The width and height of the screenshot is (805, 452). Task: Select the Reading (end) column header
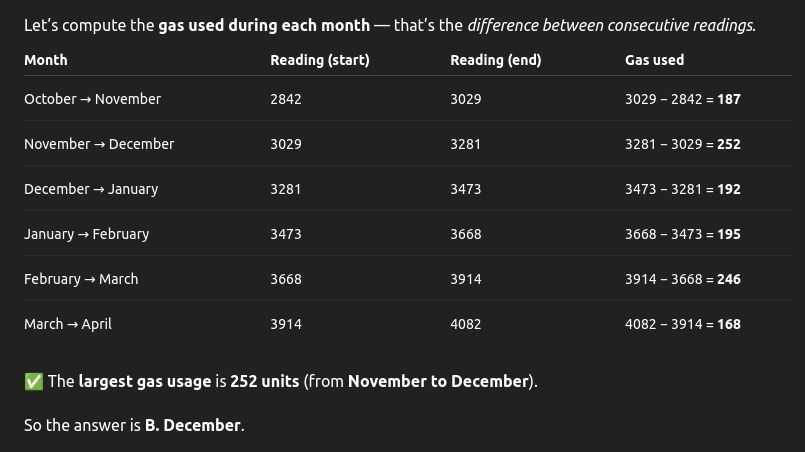pyautogui.click(x=495, y=60)
